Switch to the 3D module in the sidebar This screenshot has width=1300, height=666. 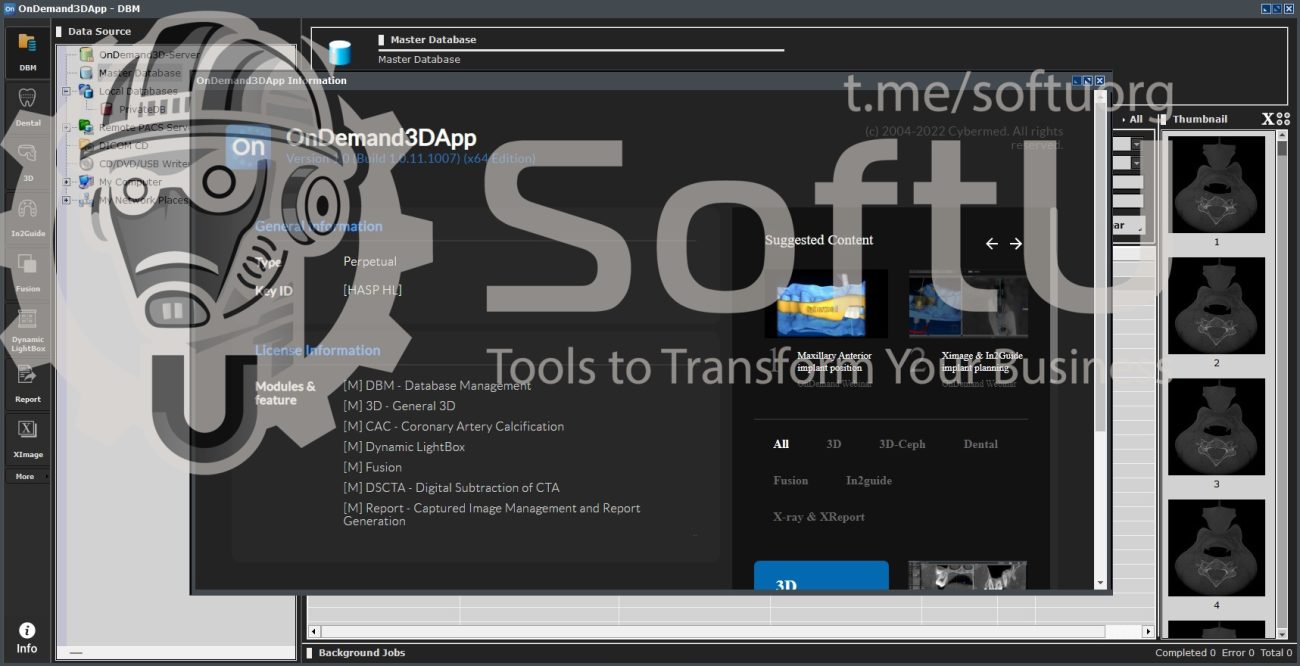[27, 162]
